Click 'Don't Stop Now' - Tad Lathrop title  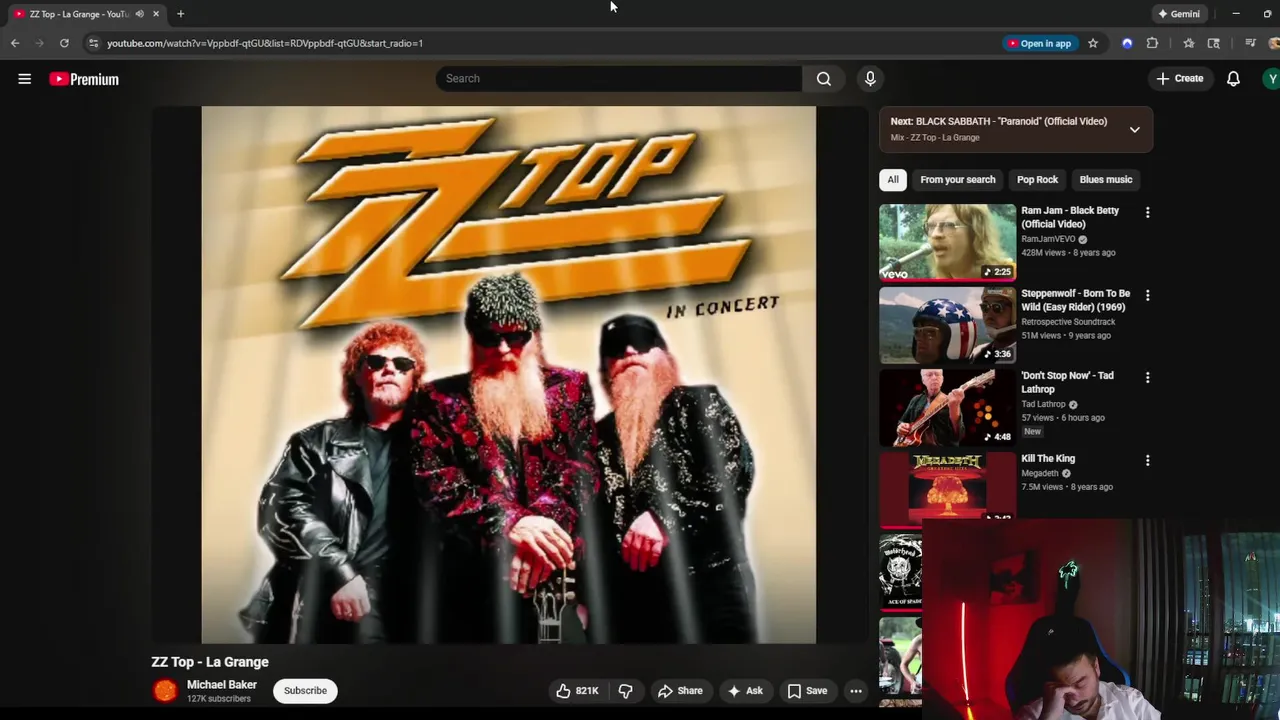tap(1067, 382)
